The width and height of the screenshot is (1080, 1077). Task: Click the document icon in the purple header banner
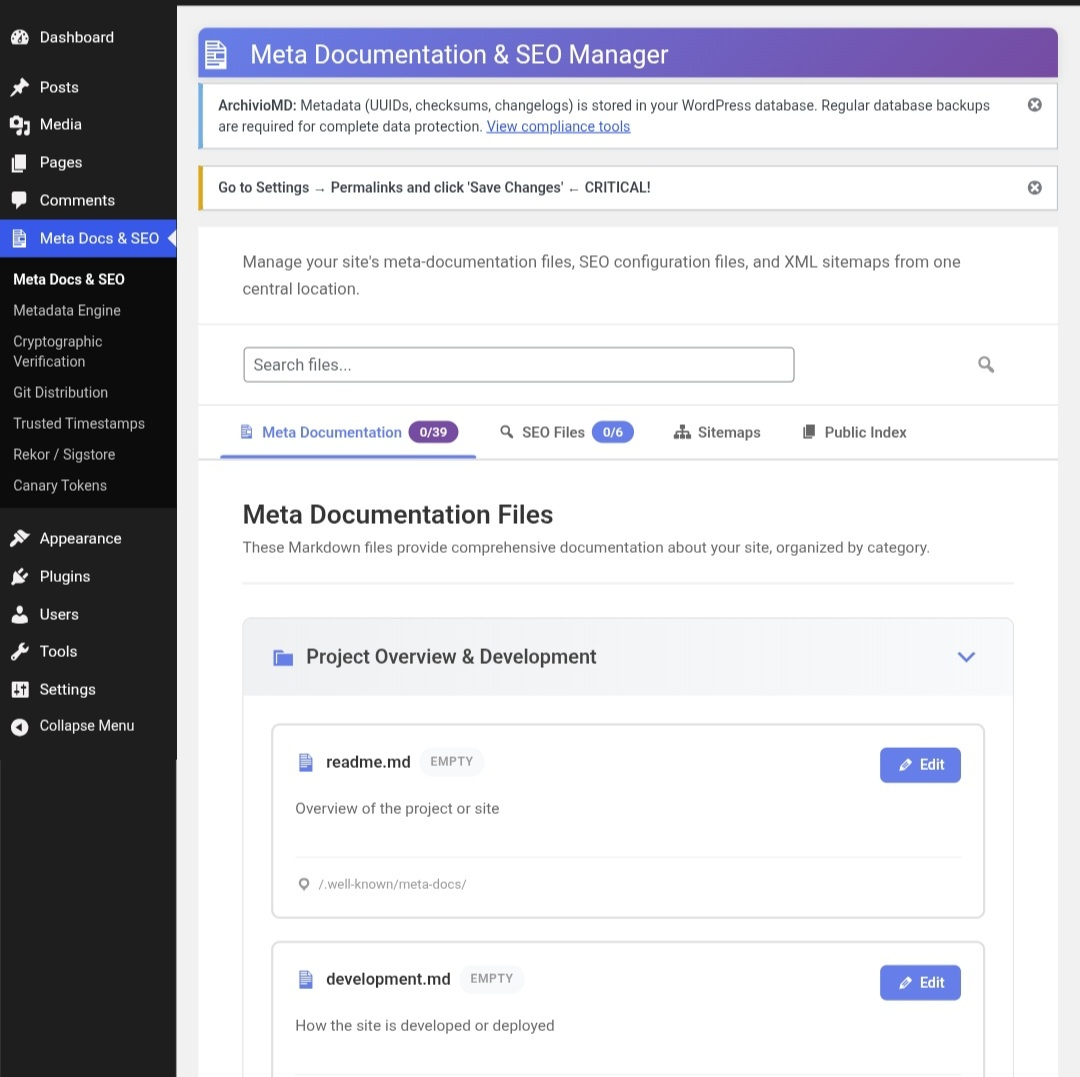click(x=215, y=54)
